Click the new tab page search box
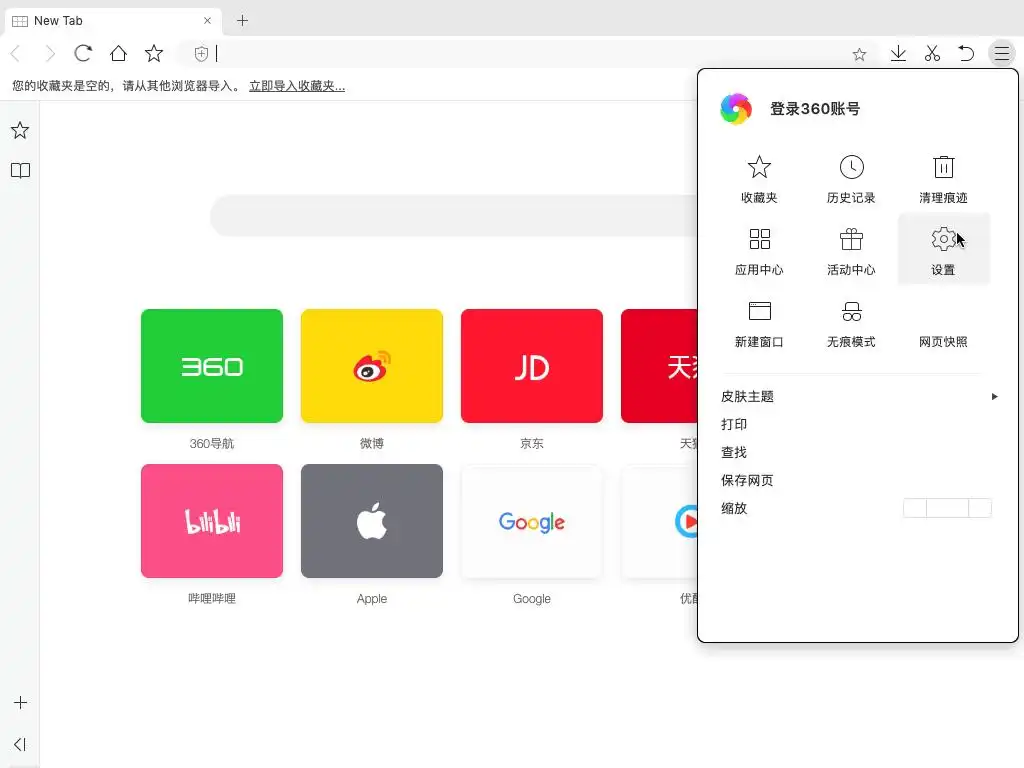 454,216
